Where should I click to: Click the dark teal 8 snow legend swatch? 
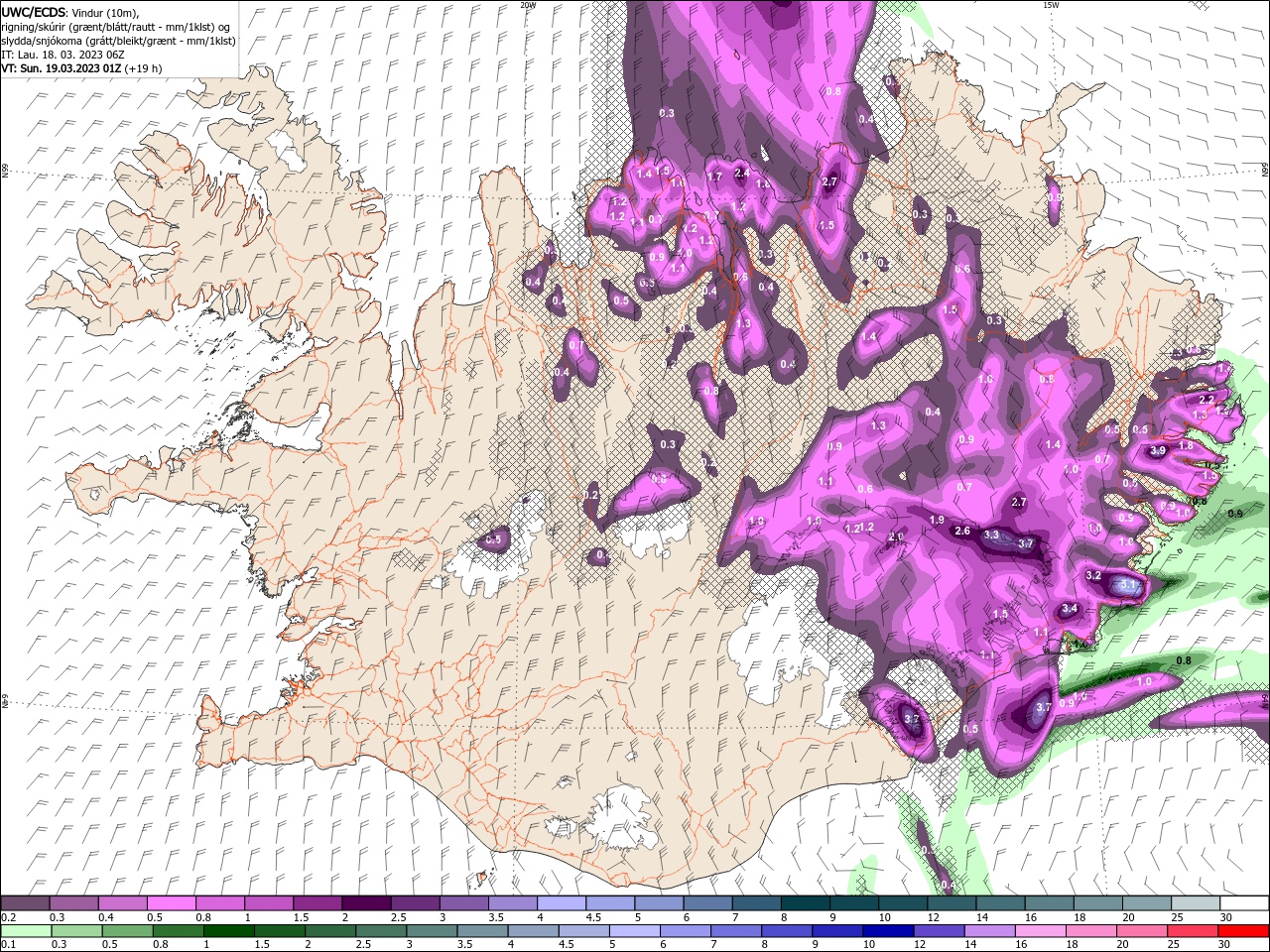click(x=805, y=903)
